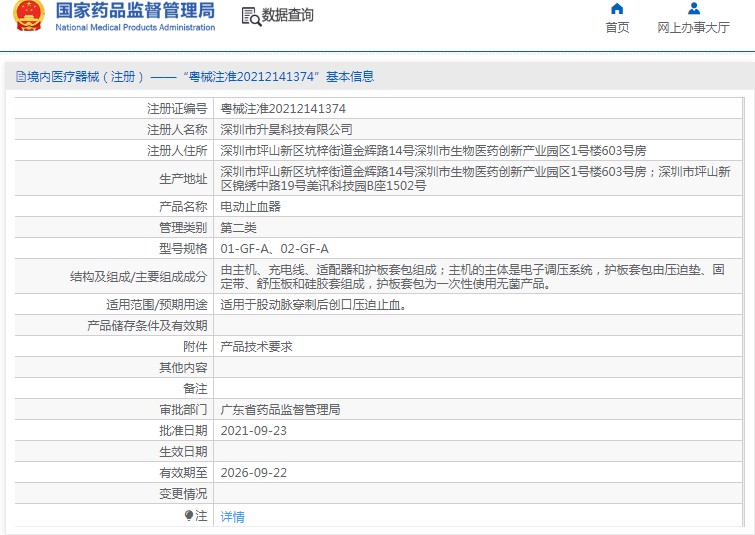Click the 产品储存条件及有效期 label
Image resolution: width=755 pixels, height=535 pixels.
[x=147, y=326]
